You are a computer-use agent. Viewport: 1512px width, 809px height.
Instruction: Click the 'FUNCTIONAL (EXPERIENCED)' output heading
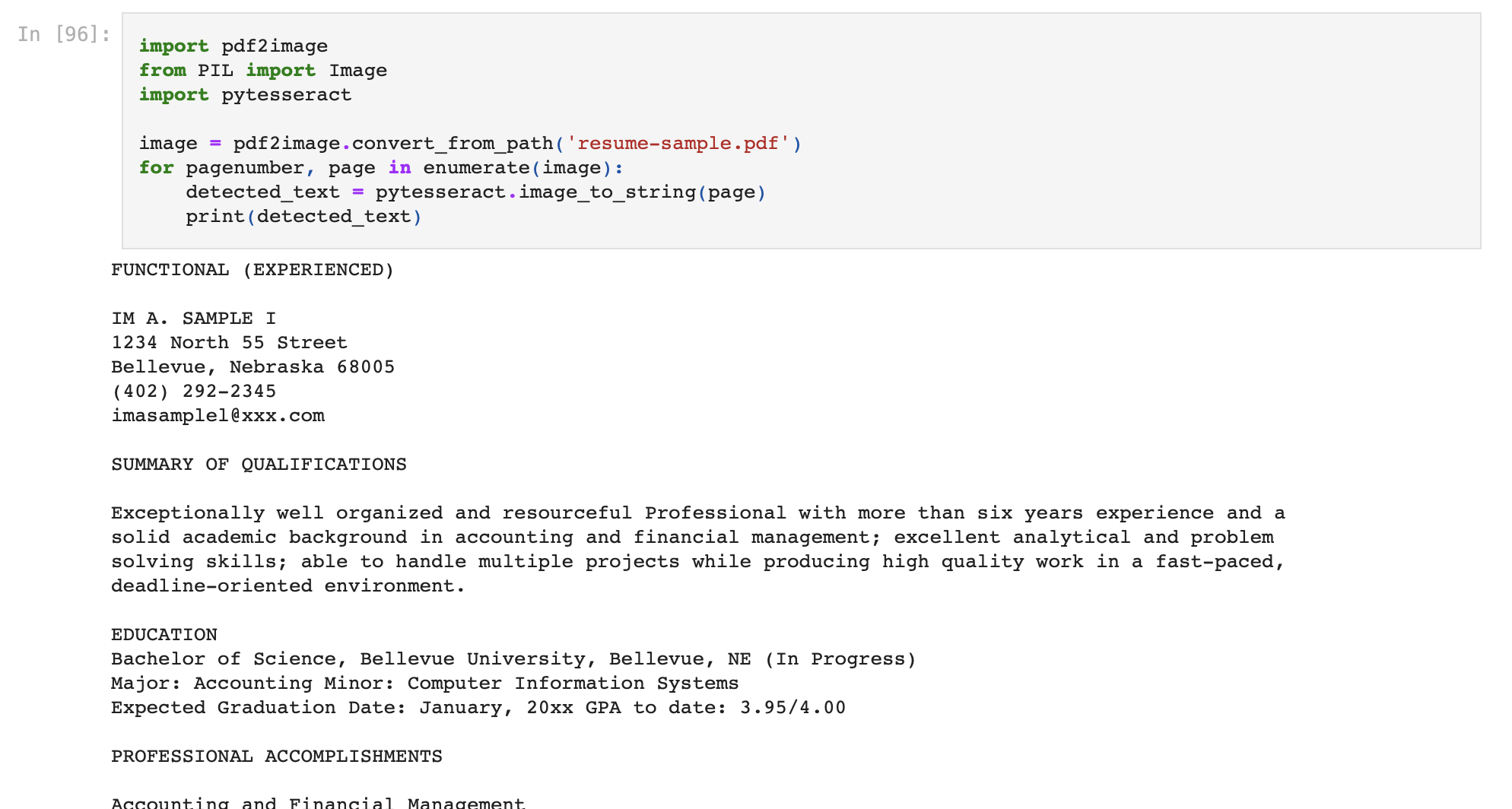point(253,270)
